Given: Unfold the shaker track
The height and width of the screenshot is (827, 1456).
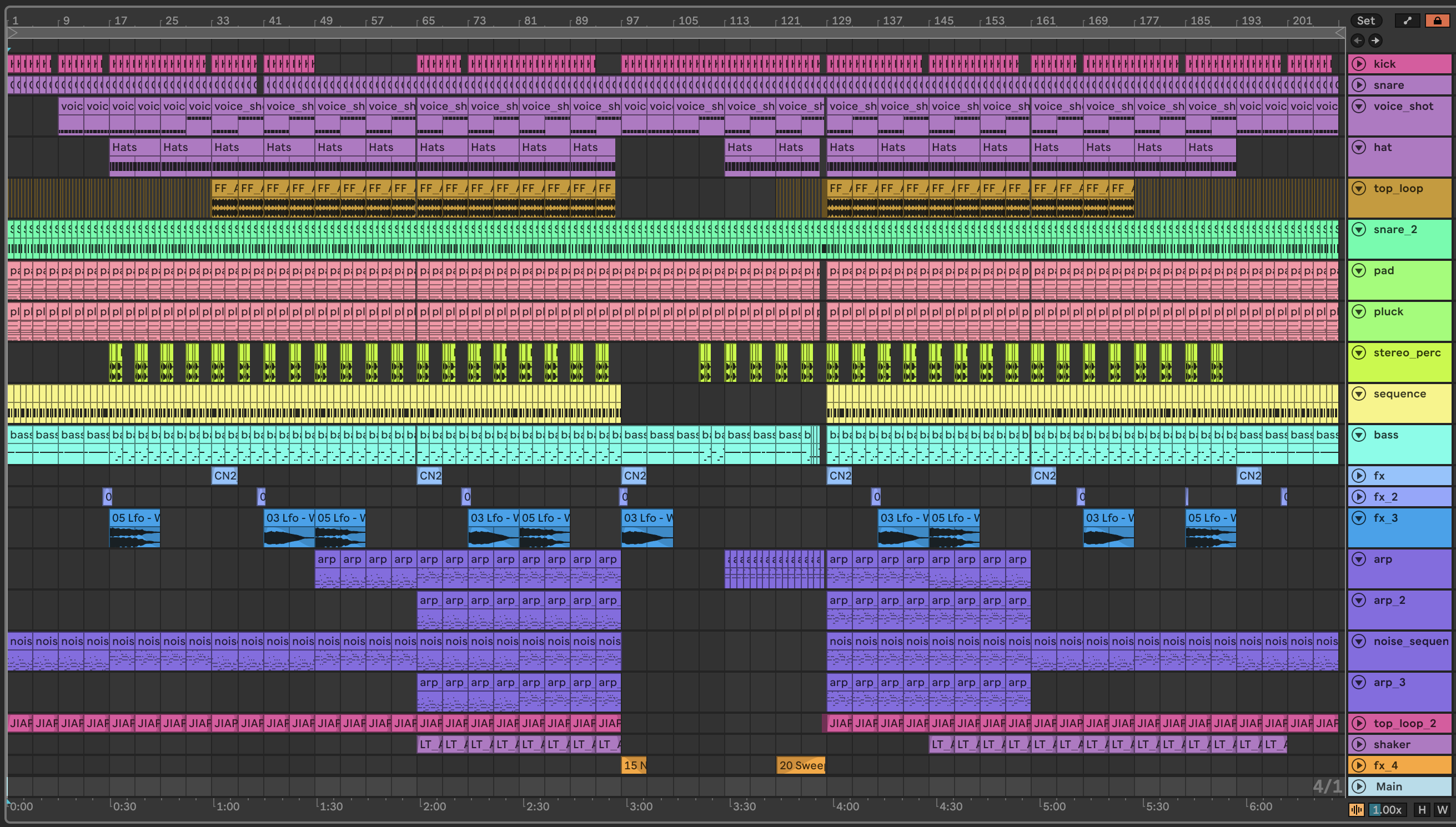Looking at the screenshot, I should click(x=1359, y=744).
